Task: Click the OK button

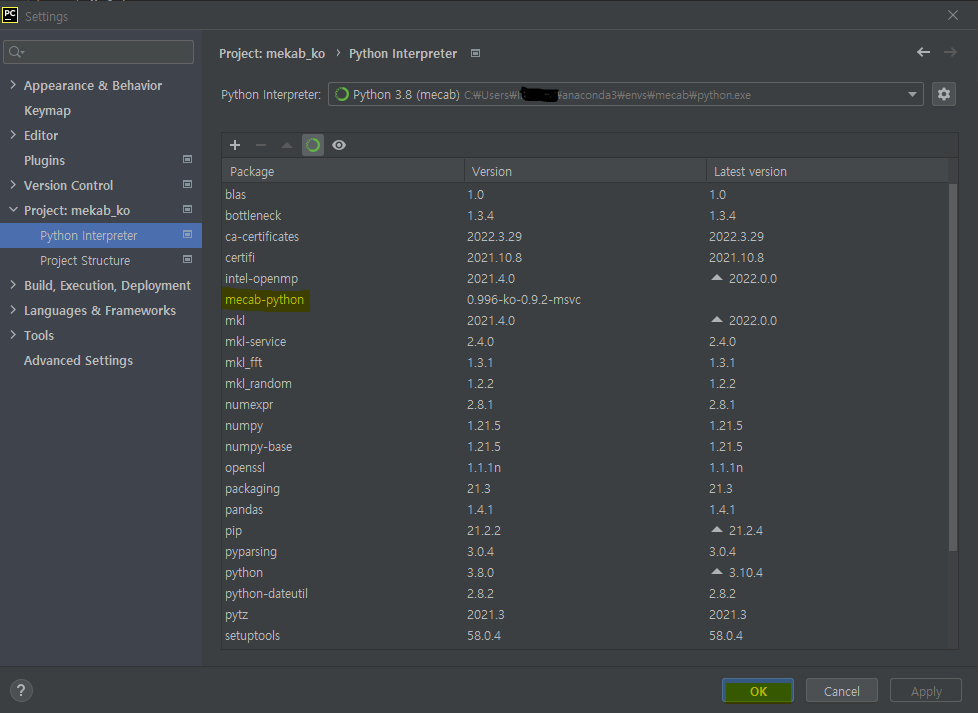Action: click(x=758, y=691)
